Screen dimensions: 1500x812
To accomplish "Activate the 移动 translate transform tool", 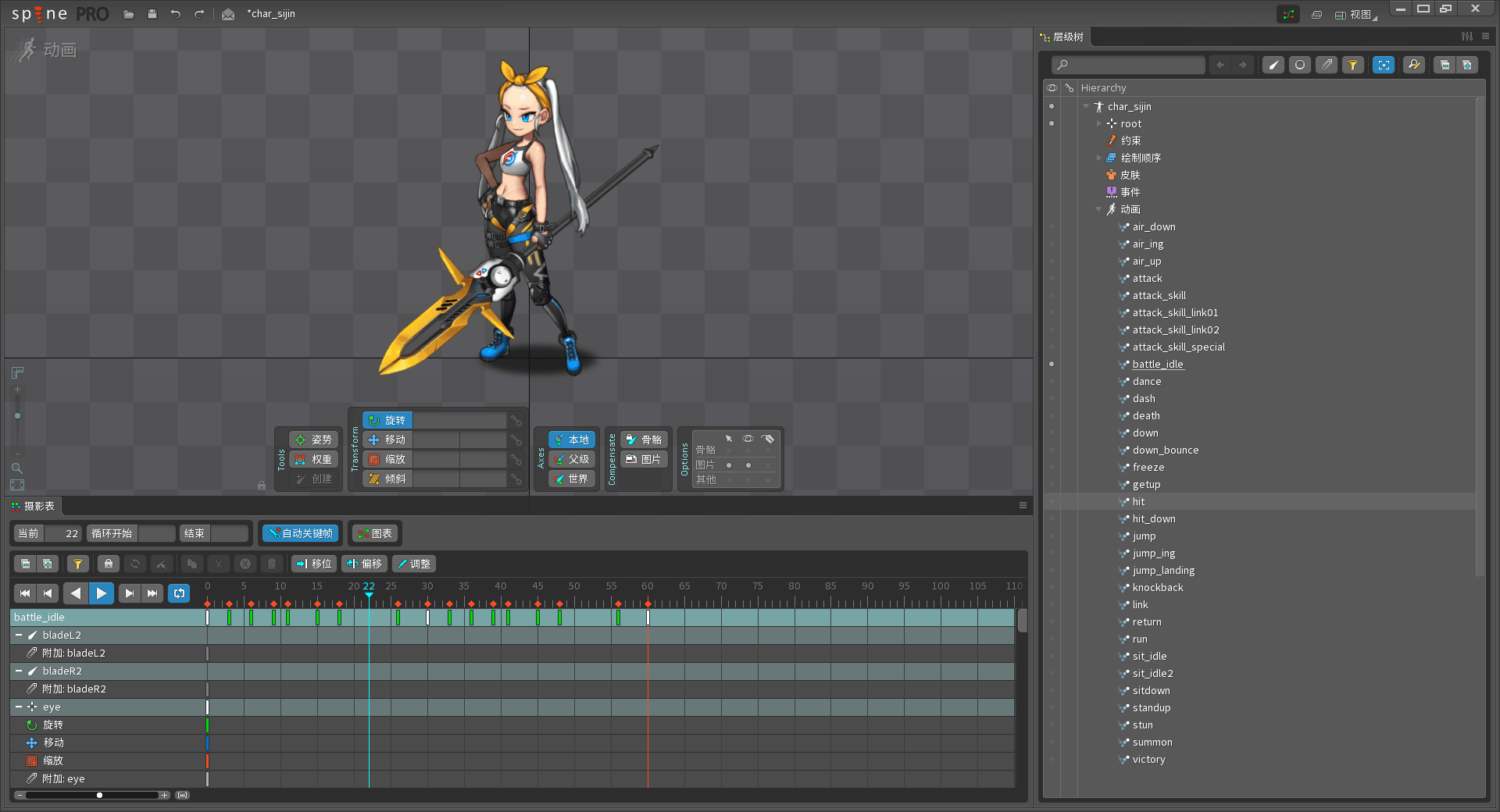I will pyautogui.click(x=387, y=440).
